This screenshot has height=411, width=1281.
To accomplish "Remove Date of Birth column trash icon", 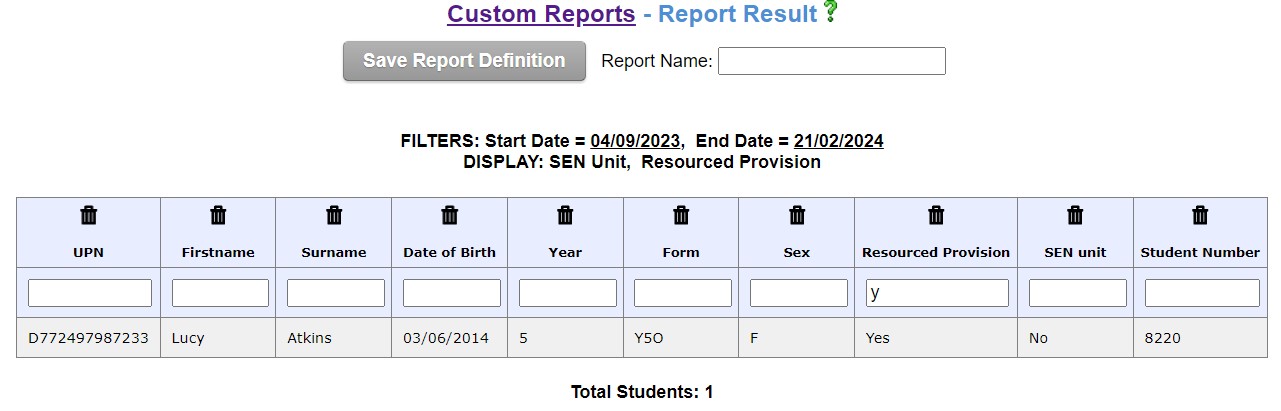I will click(450, 215).
